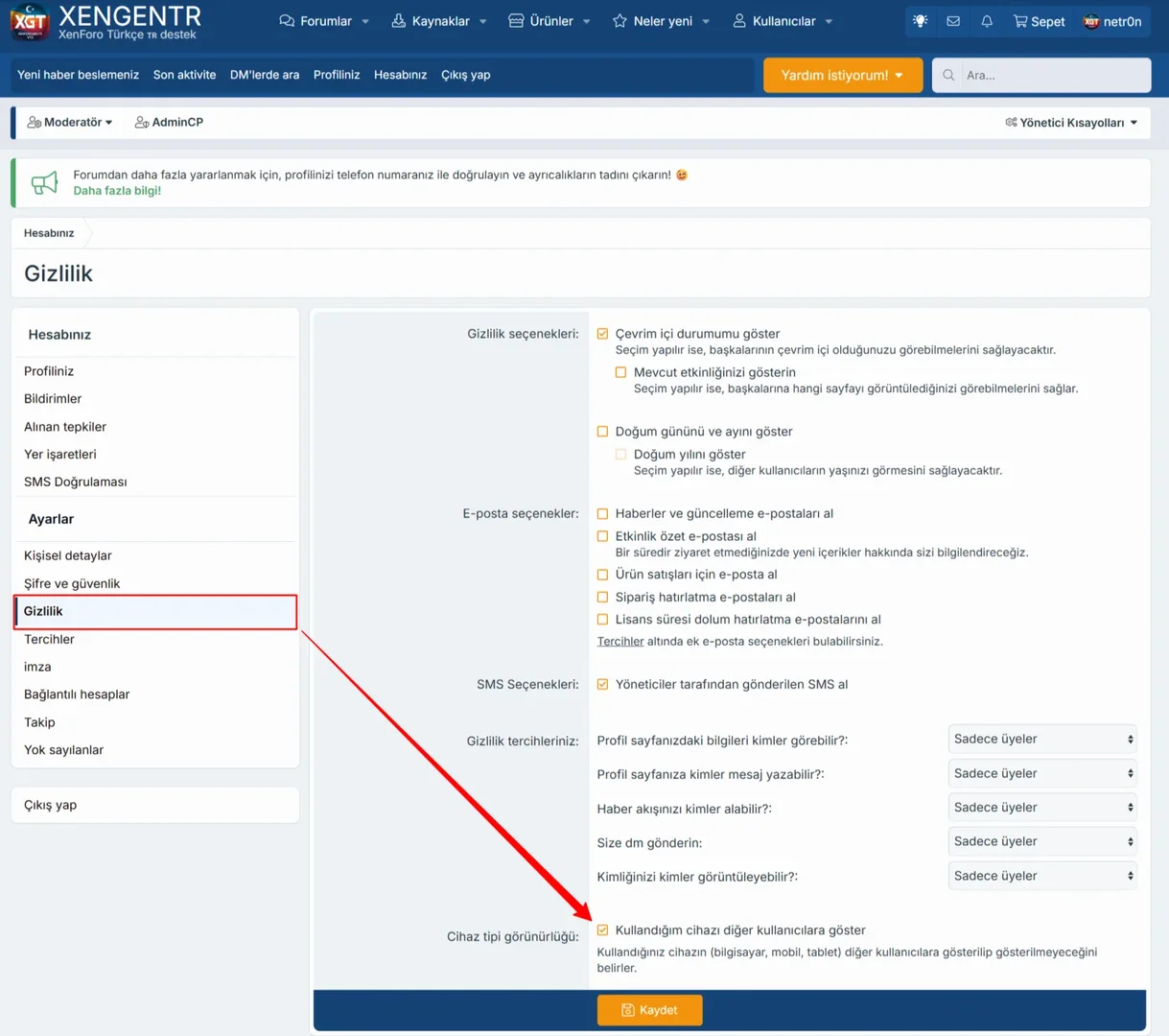Open the bell notifications icon
Viewport: 1169px width, 1036px height.
click(x=987, y=21)
